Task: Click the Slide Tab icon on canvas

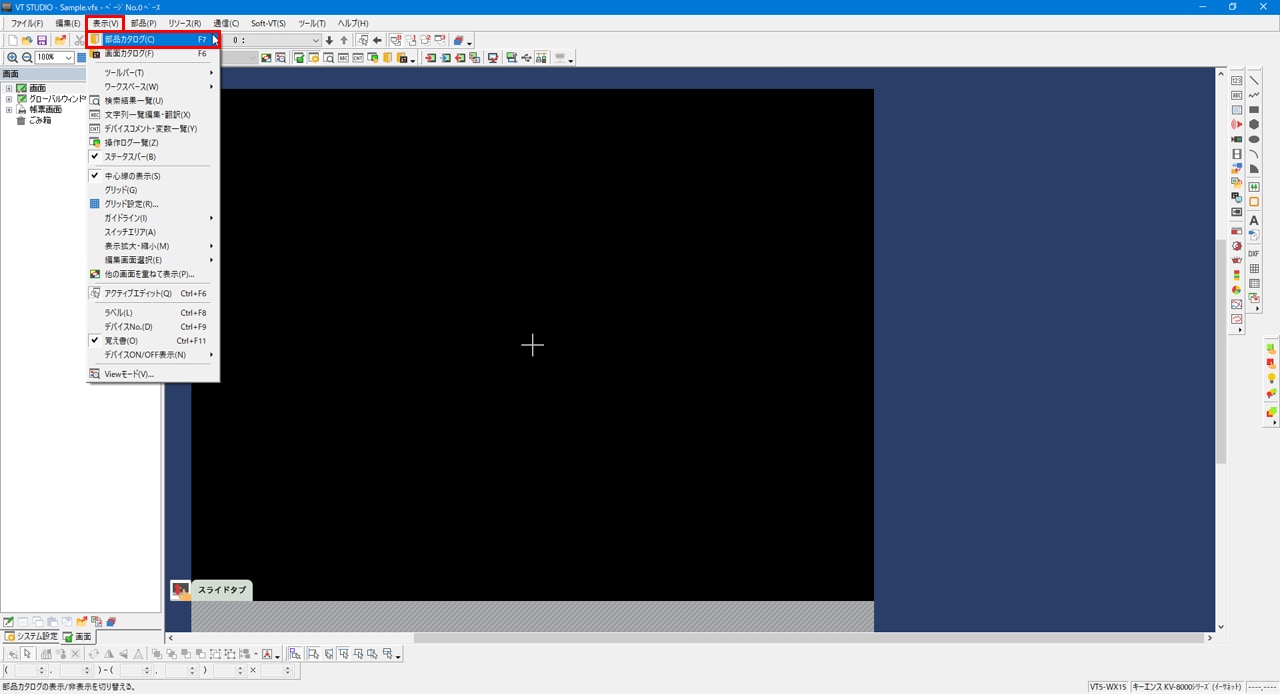Action: (180, 590)
